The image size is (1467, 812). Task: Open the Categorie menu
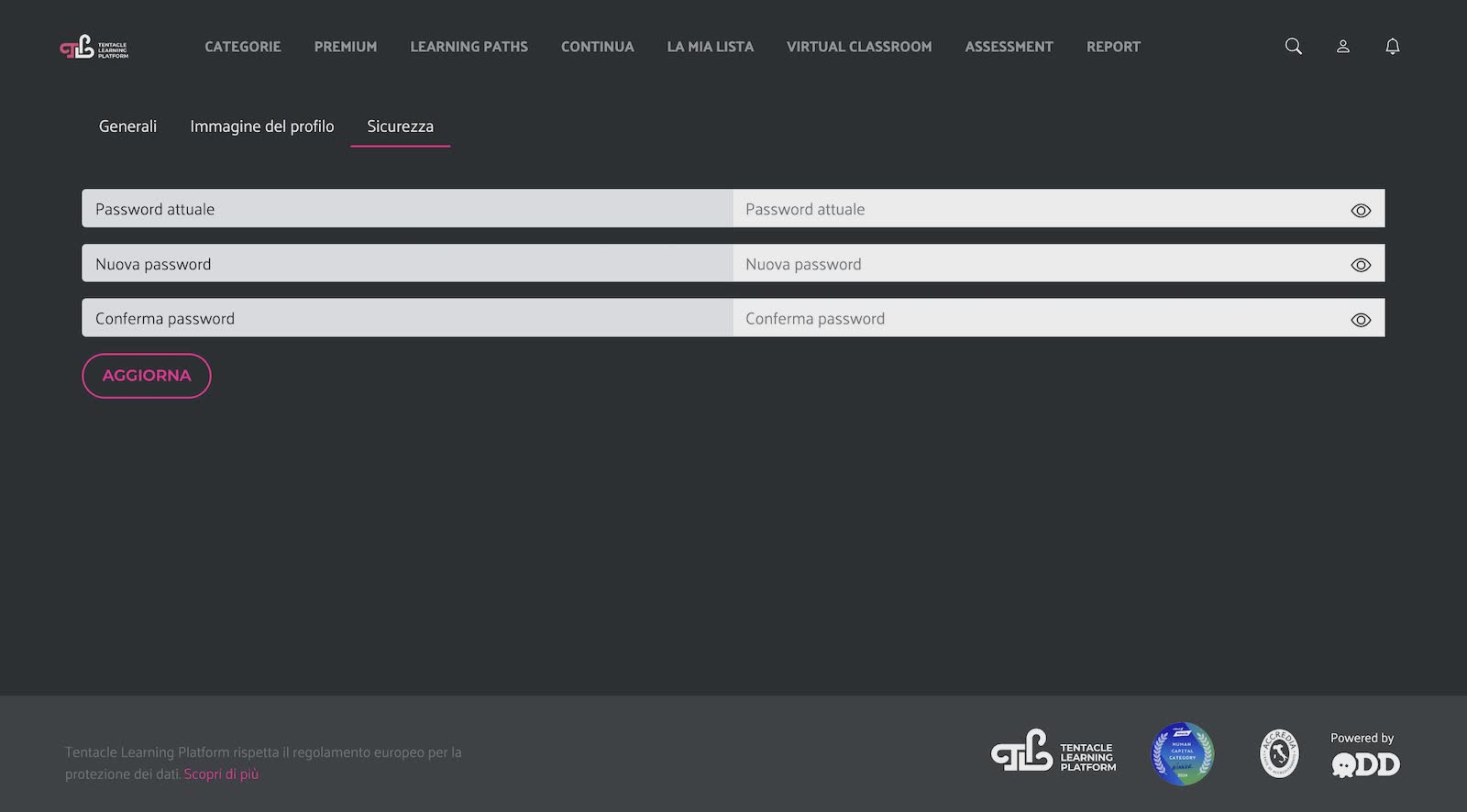(242, 47)
